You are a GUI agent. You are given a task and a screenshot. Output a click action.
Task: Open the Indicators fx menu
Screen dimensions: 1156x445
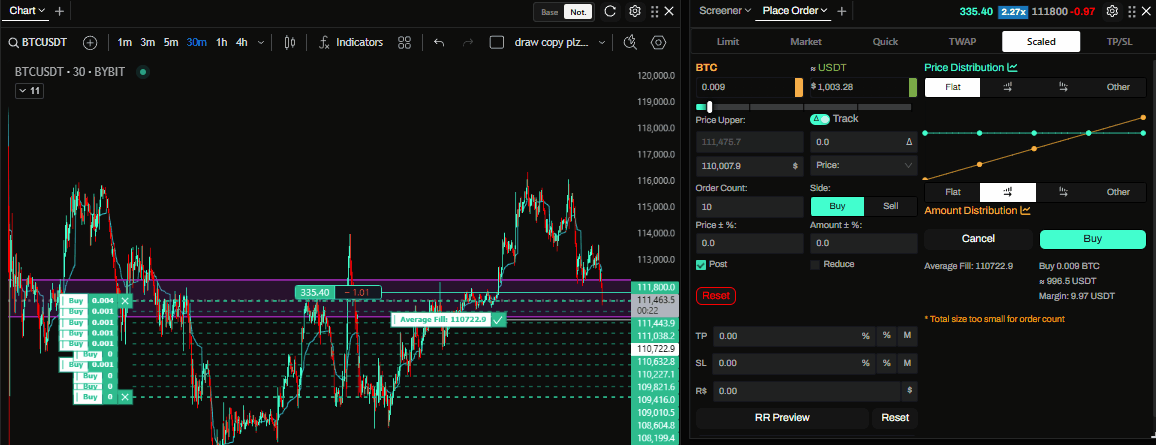point(351,43)
